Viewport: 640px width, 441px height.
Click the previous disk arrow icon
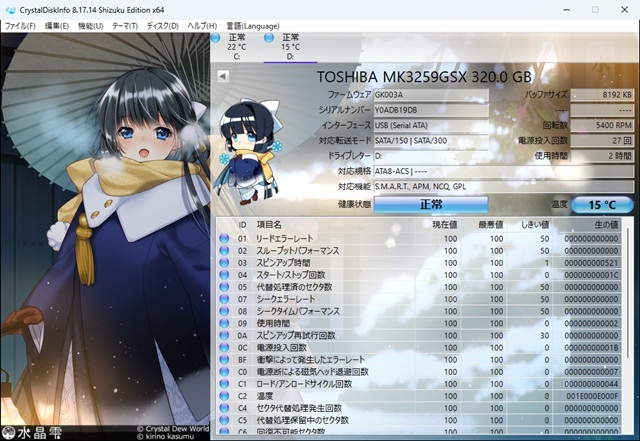pos(222,76)
